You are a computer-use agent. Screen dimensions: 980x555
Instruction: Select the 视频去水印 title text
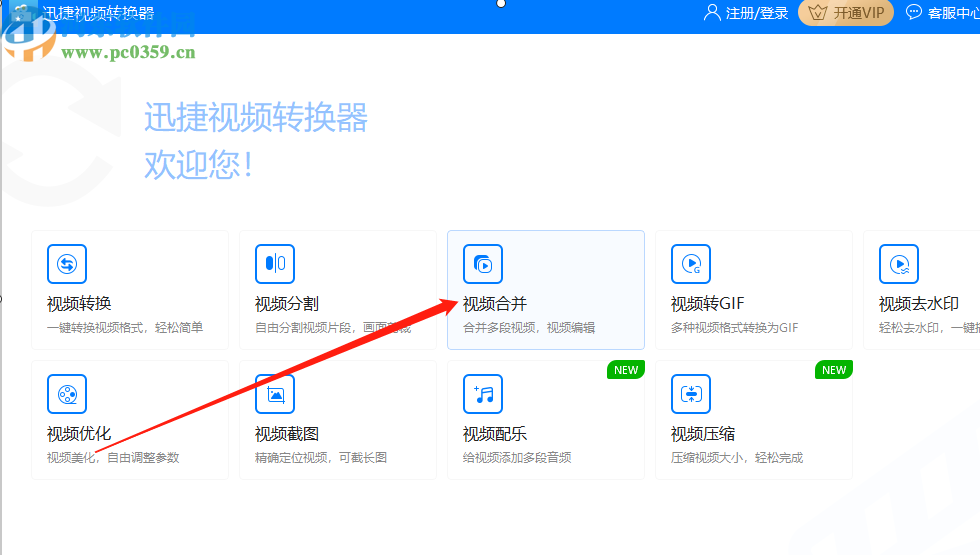tap(919, 304)
